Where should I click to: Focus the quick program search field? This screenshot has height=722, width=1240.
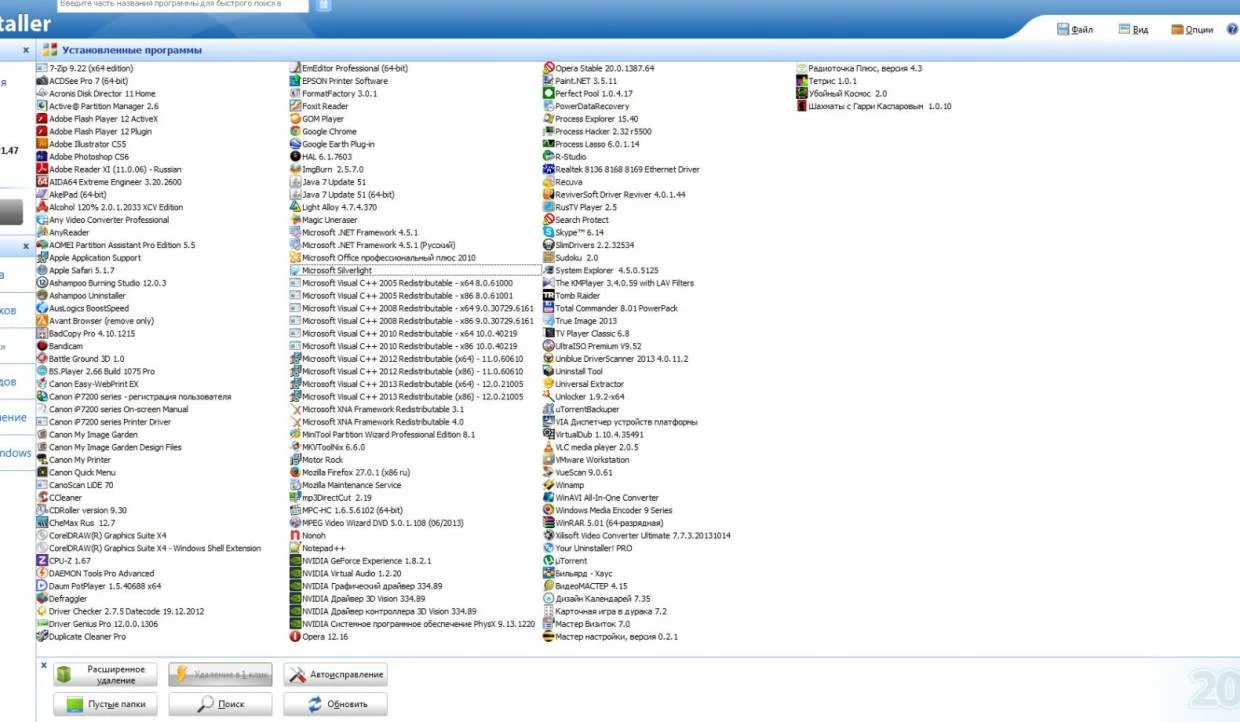(x=181, y=5)
